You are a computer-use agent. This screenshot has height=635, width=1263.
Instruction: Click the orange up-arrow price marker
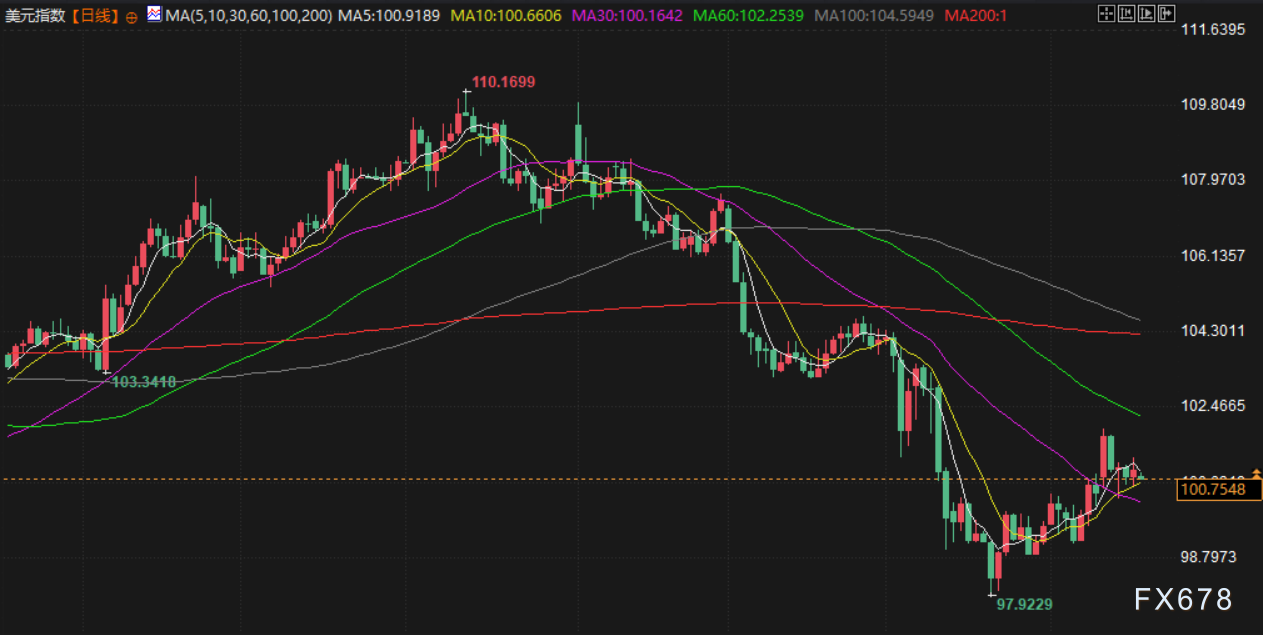coord(1256,472)
